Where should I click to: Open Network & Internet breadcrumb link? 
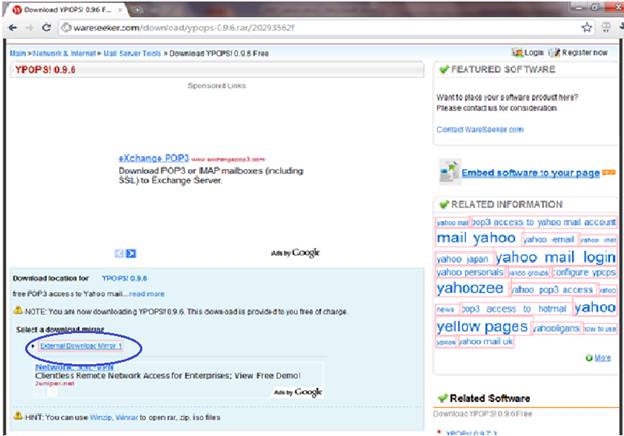tap(64, 53)
